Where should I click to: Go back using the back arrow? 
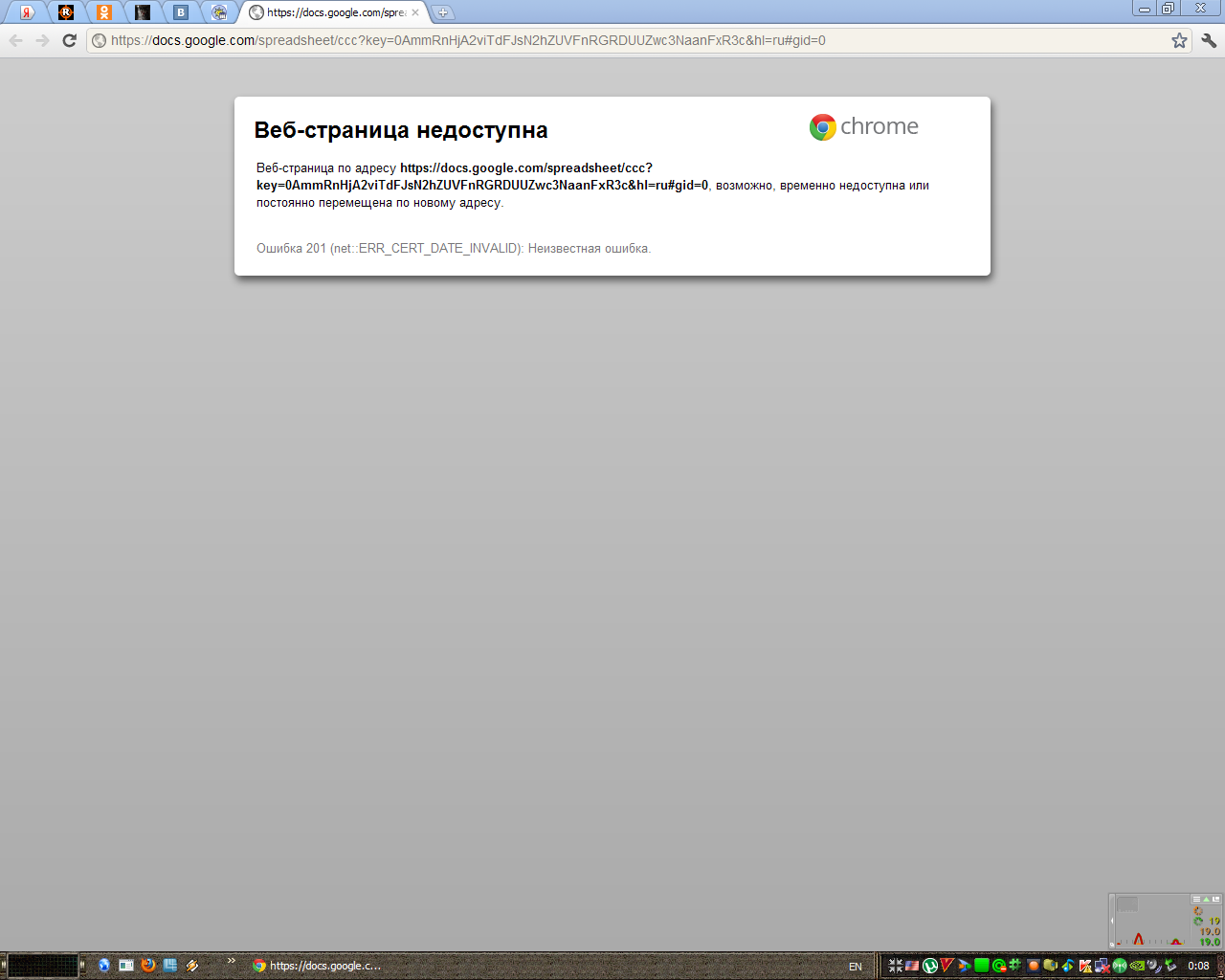(x=15, y=40)
